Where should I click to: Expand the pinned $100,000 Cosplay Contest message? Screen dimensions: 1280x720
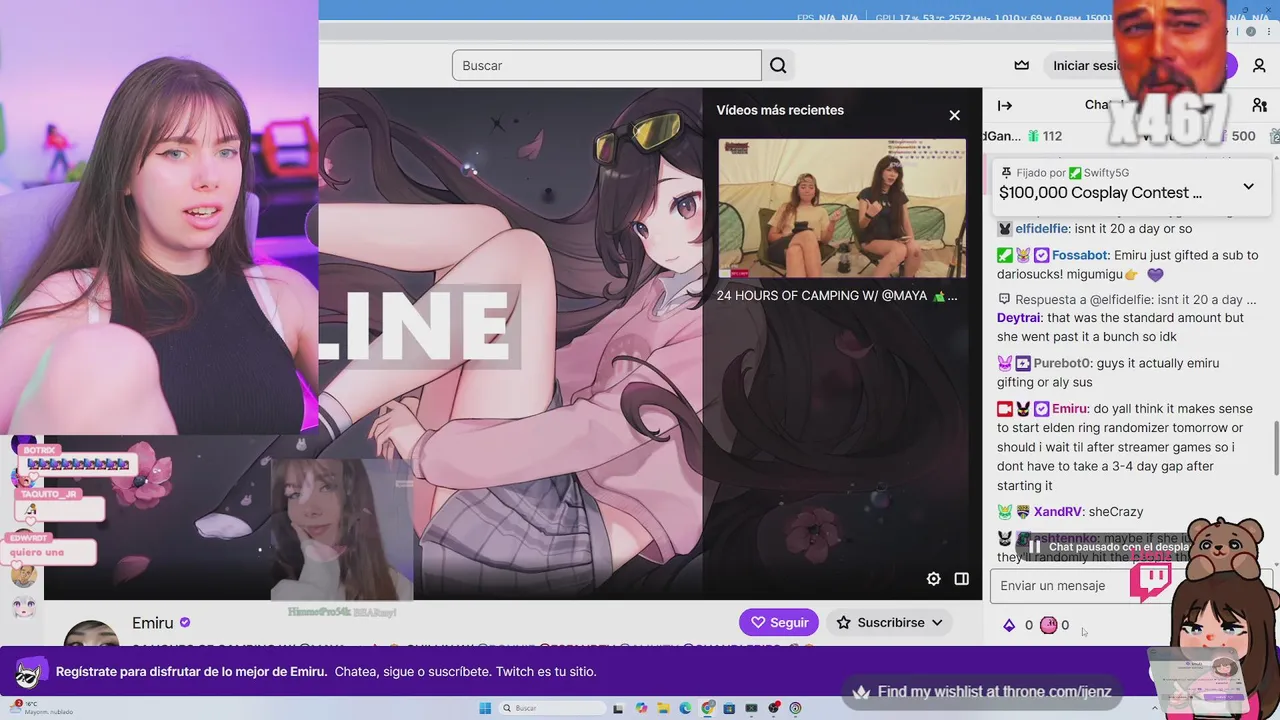click(1248, 186)
